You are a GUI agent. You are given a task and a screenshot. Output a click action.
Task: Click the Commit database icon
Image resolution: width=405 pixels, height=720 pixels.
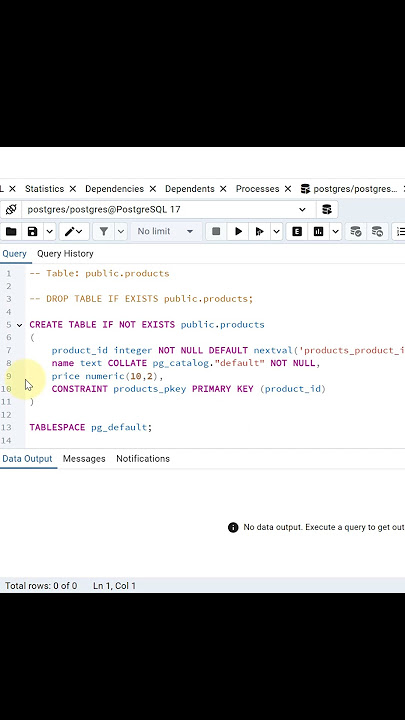coord(356,231)
